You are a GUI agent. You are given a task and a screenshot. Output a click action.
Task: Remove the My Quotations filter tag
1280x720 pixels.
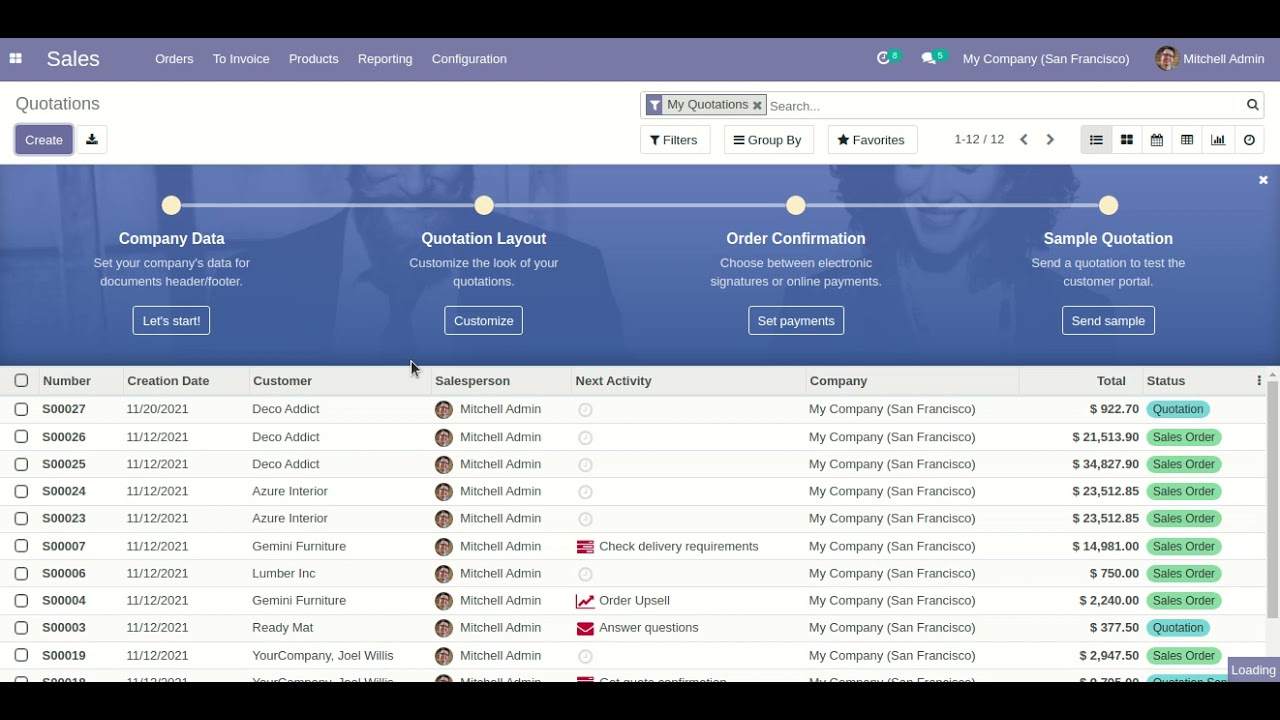[x=757, y=105]
